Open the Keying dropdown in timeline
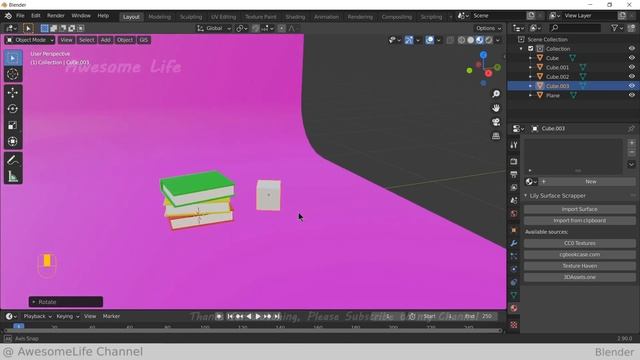 67,316
